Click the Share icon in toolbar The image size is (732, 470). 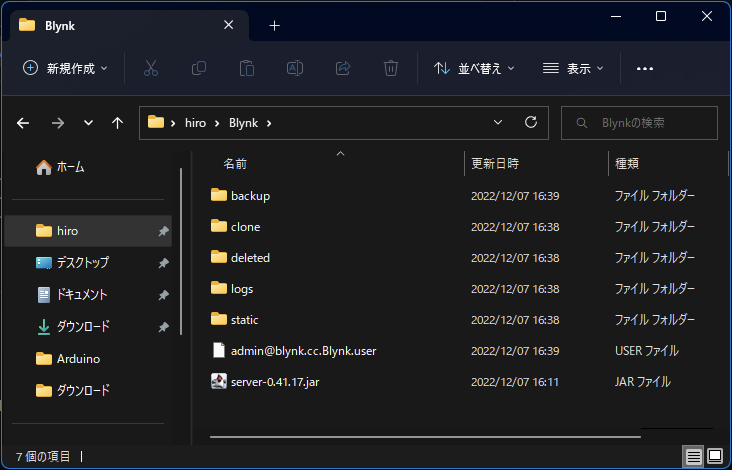point(343,69)
